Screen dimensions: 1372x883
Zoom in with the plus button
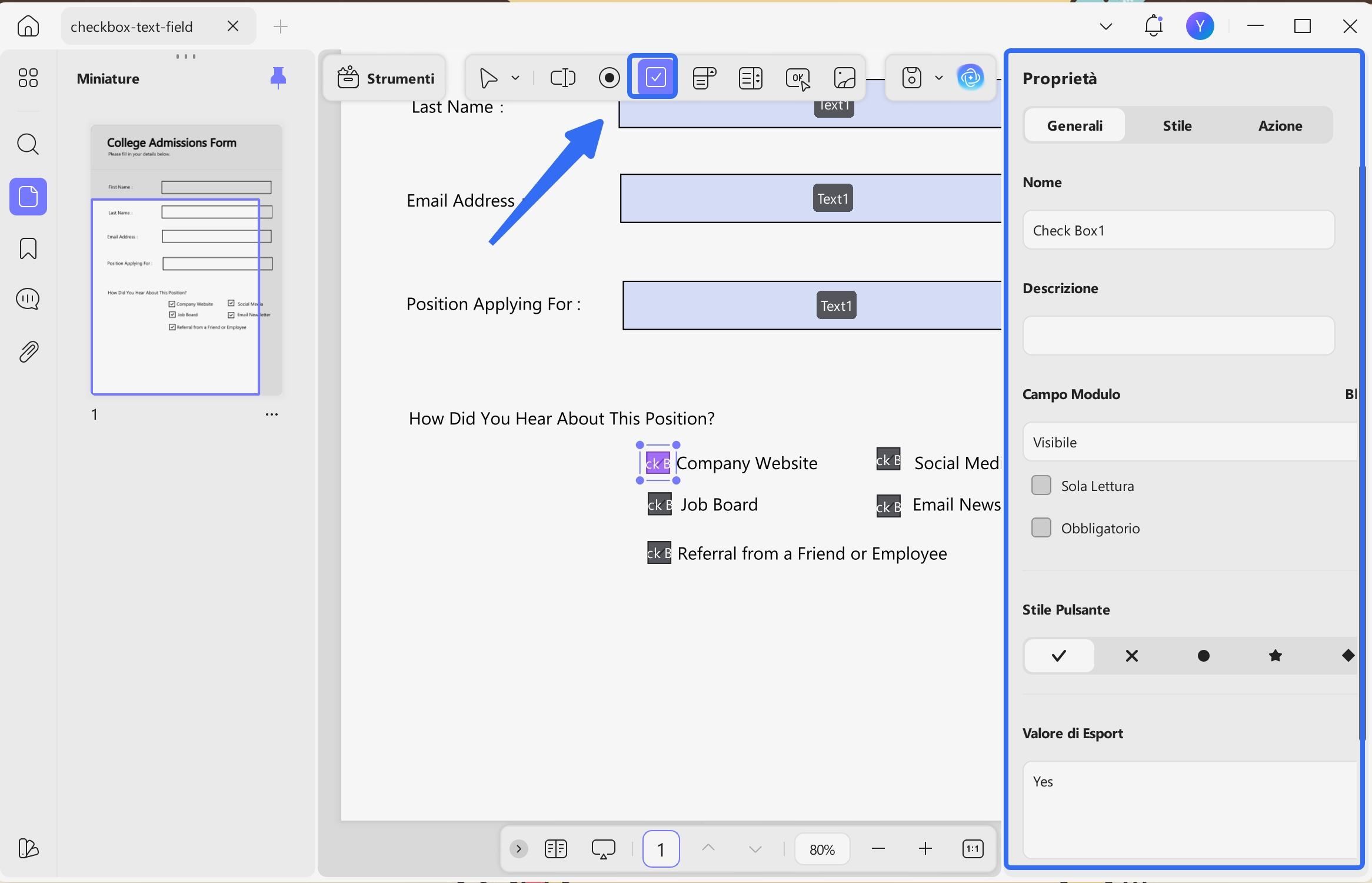925,848
